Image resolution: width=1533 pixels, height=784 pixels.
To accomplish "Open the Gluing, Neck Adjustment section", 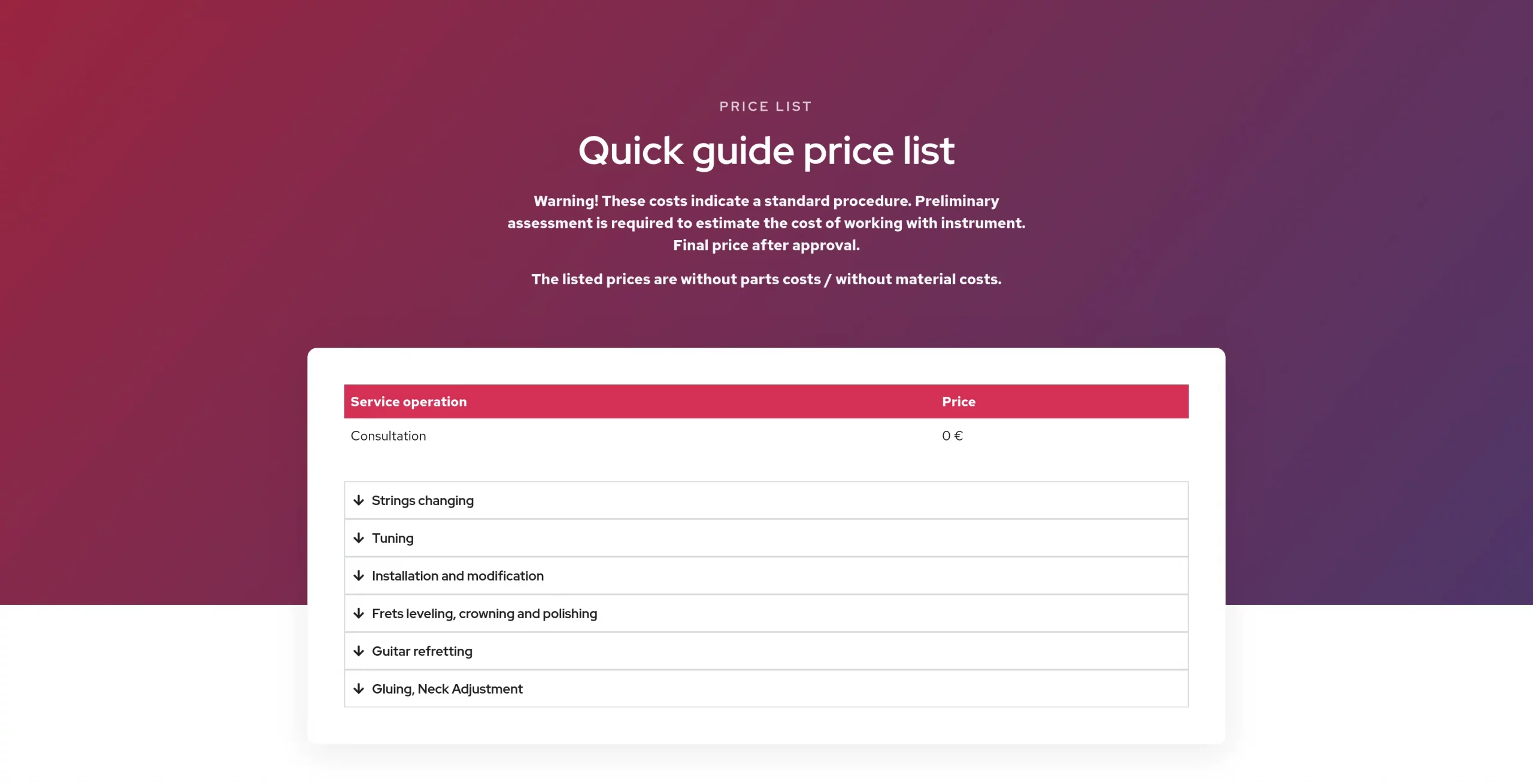I will coord(447,689).
